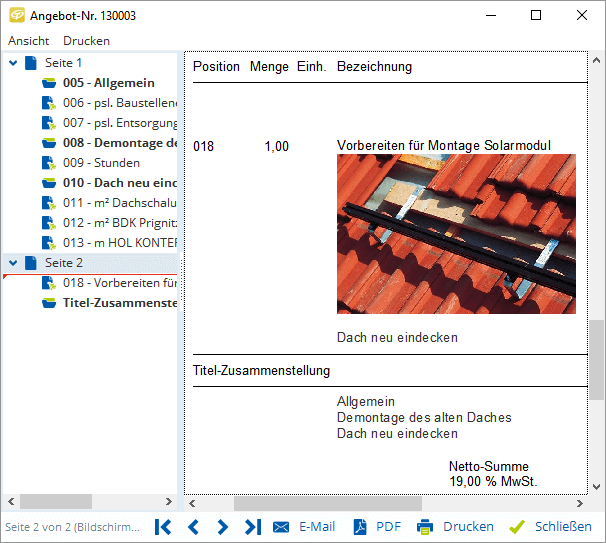The height and width of the screenshot is (543, 606).
Task: Click scroll-right arrow of preview horizontal scrollbar
Action: point(581,503)
